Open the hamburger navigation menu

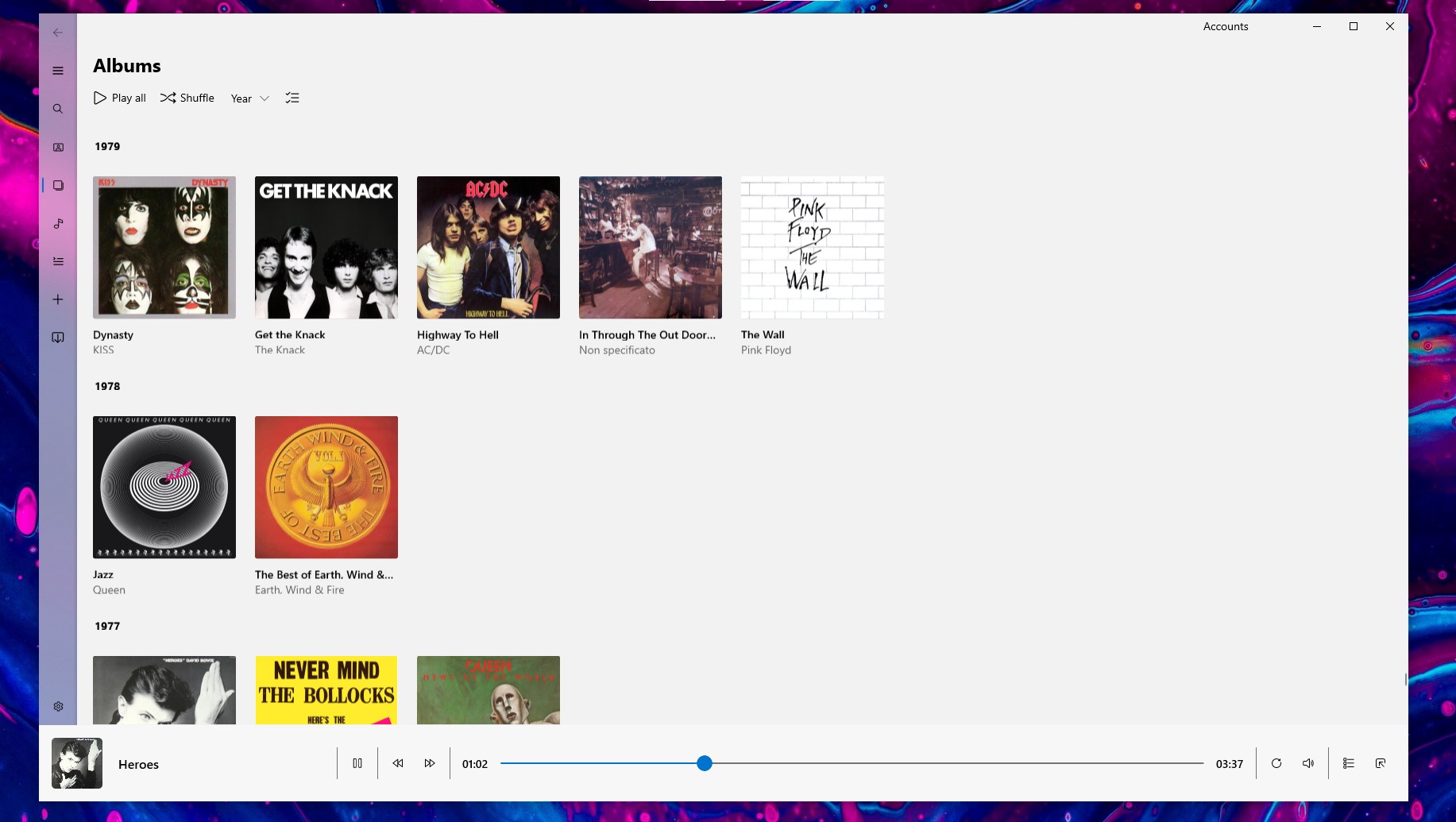click(58, 71)
